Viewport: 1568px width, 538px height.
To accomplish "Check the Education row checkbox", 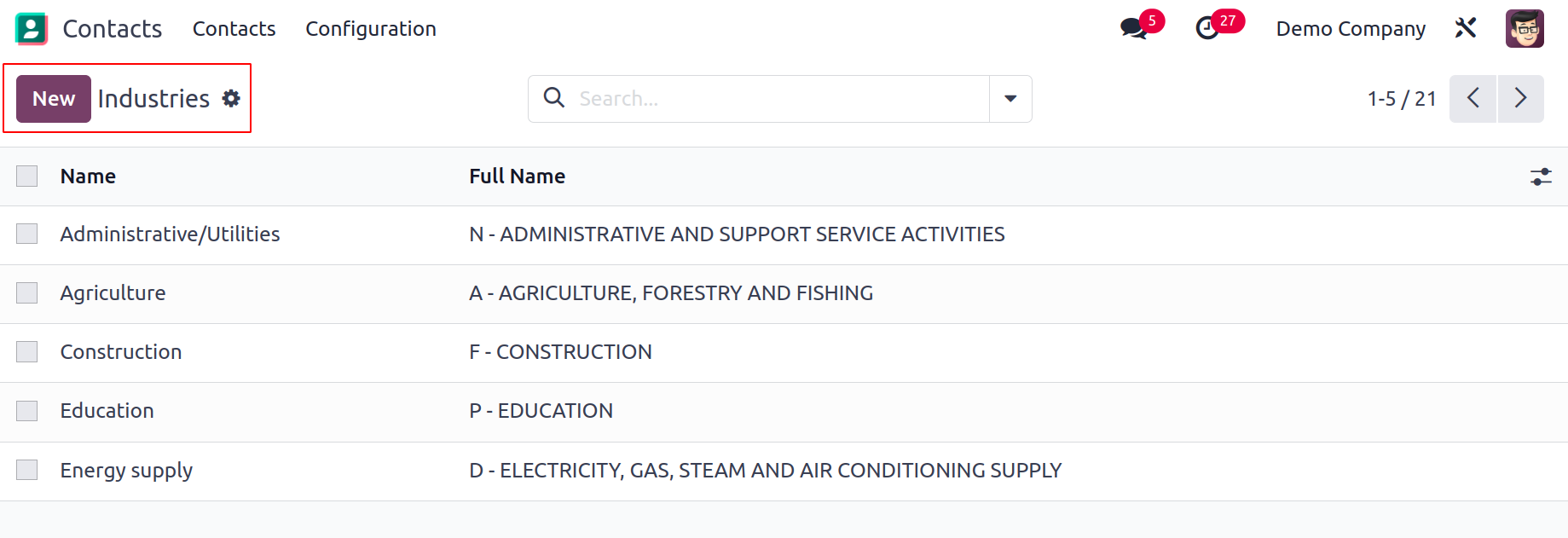I will 27,411.
